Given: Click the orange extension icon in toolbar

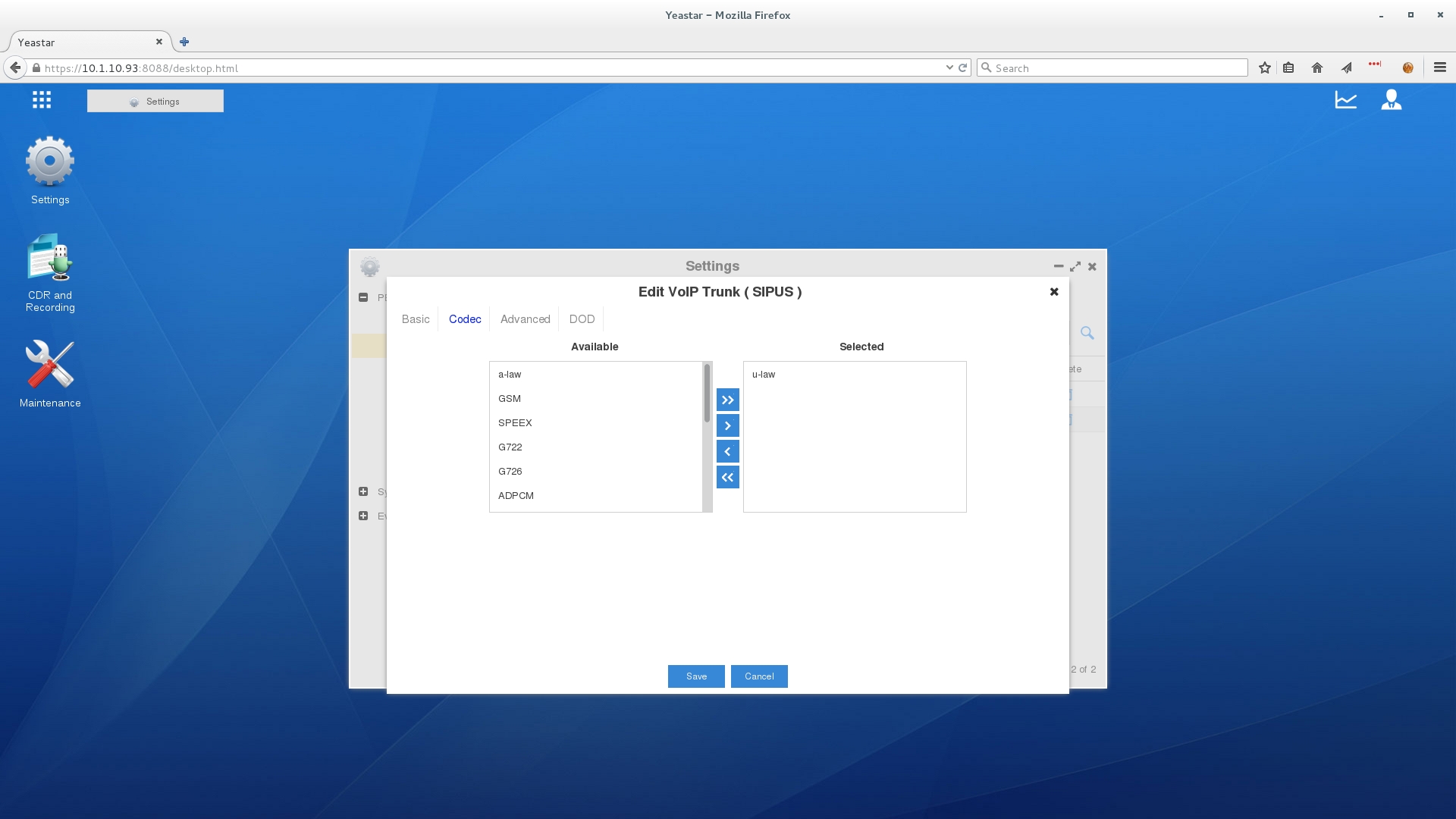Looking at the screenshot, I should (x=1408, y=67).
